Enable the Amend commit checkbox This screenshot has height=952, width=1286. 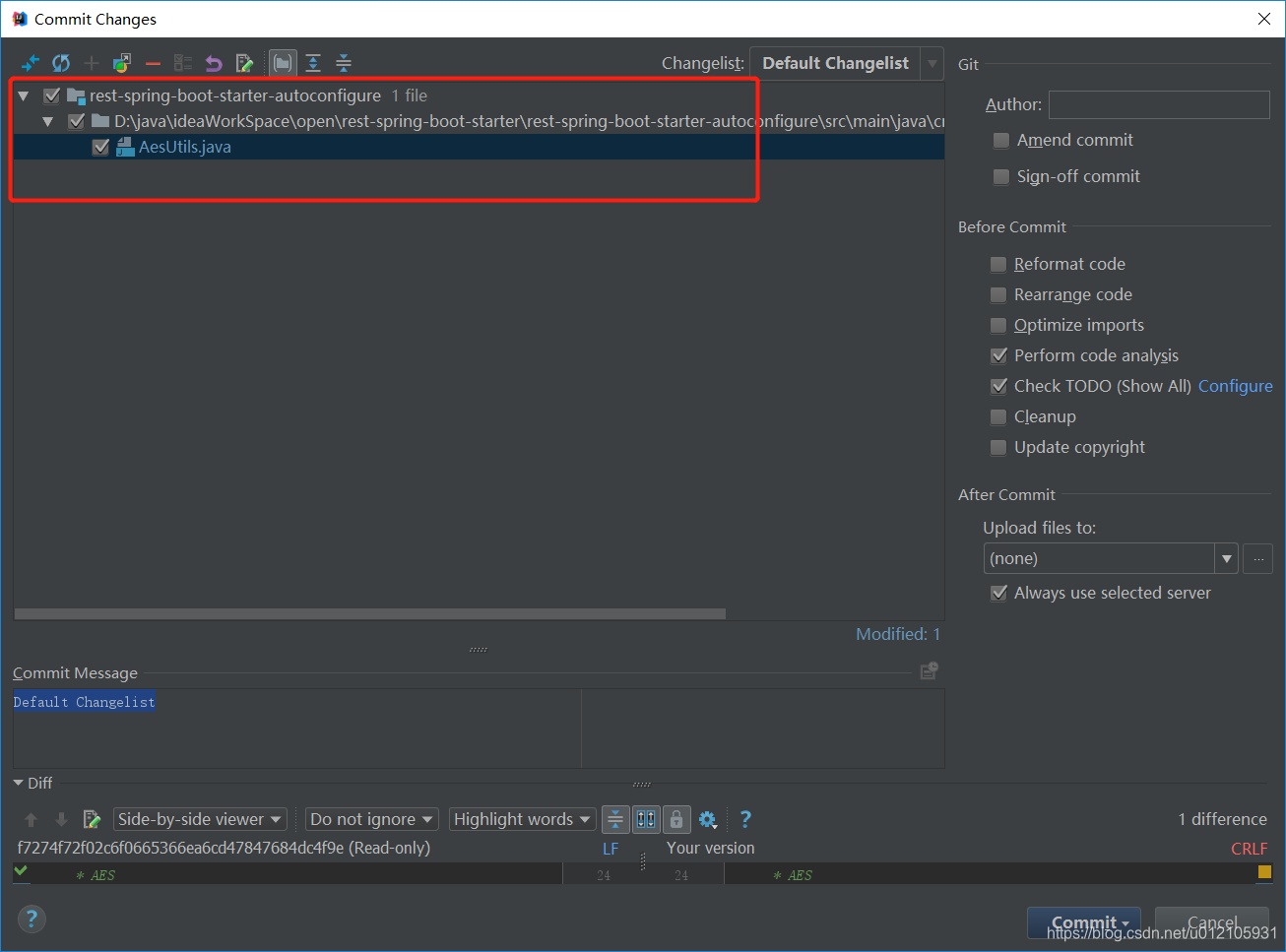[1001, 141]
